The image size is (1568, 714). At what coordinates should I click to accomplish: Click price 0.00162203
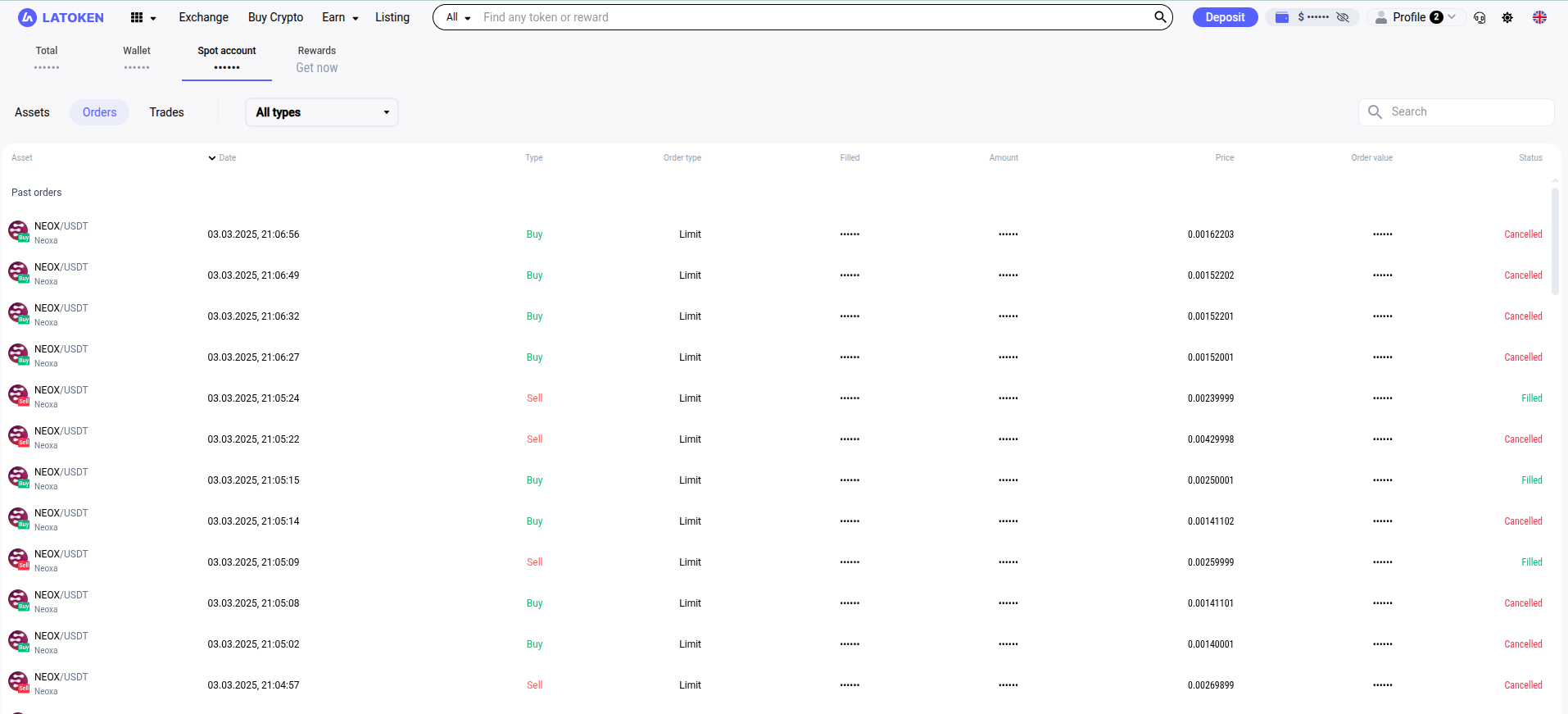pos(1211,234)
